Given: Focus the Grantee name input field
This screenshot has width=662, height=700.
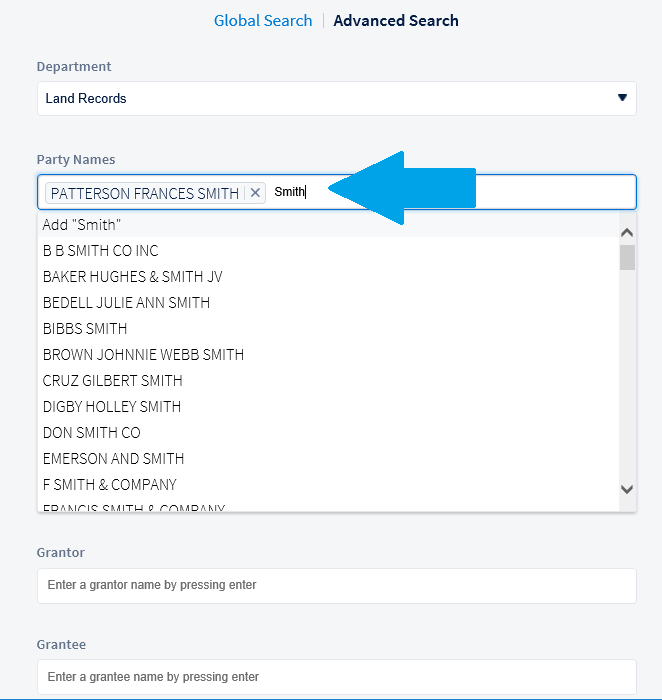Looking at the screenshot, I should pos(336,677).
